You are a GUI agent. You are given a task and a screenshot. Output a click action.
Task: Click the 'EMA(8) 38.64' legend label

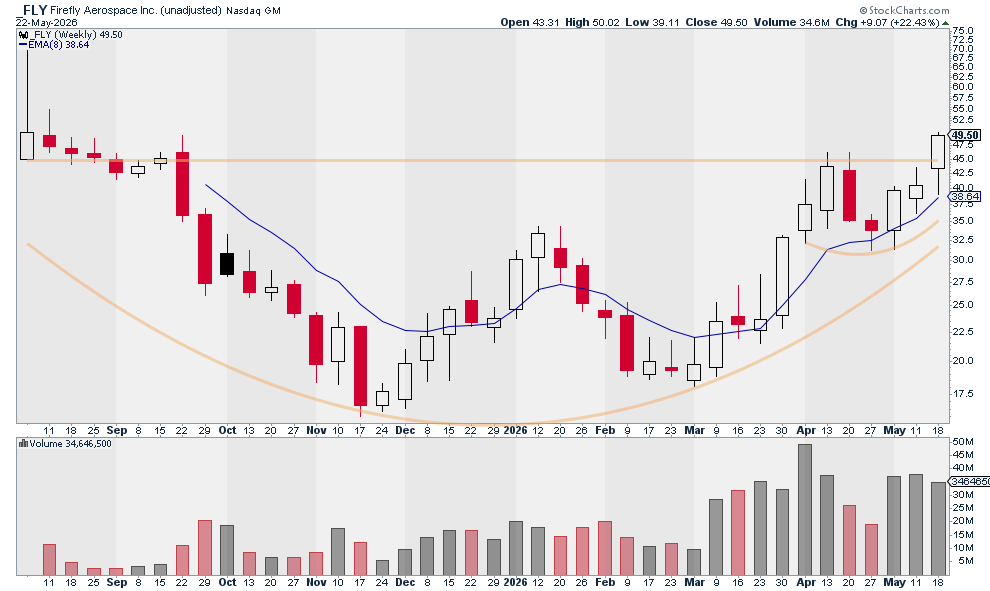(59, 45)
